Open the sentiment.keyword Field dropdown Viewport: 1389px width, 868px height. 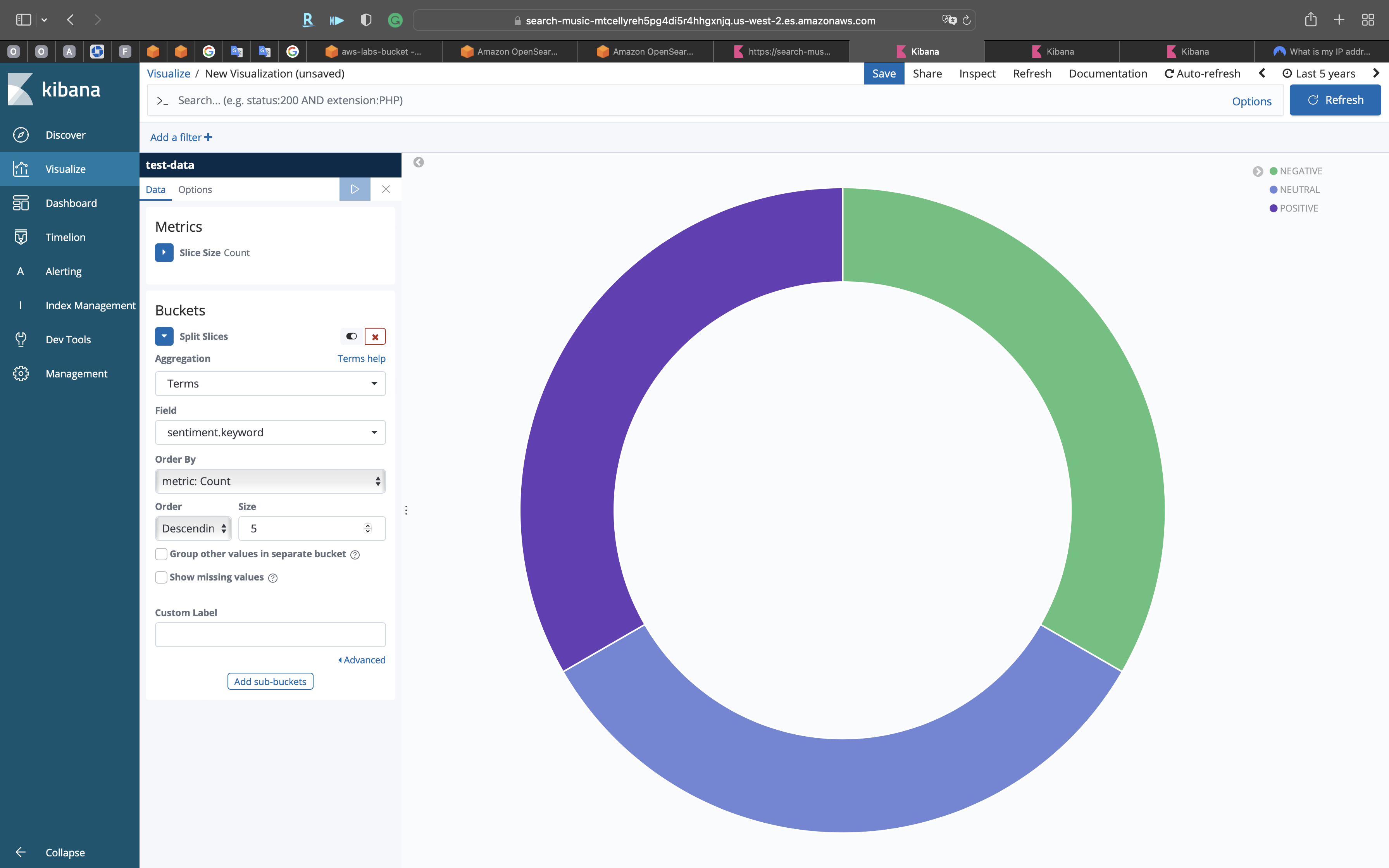[x=270, y=432]
